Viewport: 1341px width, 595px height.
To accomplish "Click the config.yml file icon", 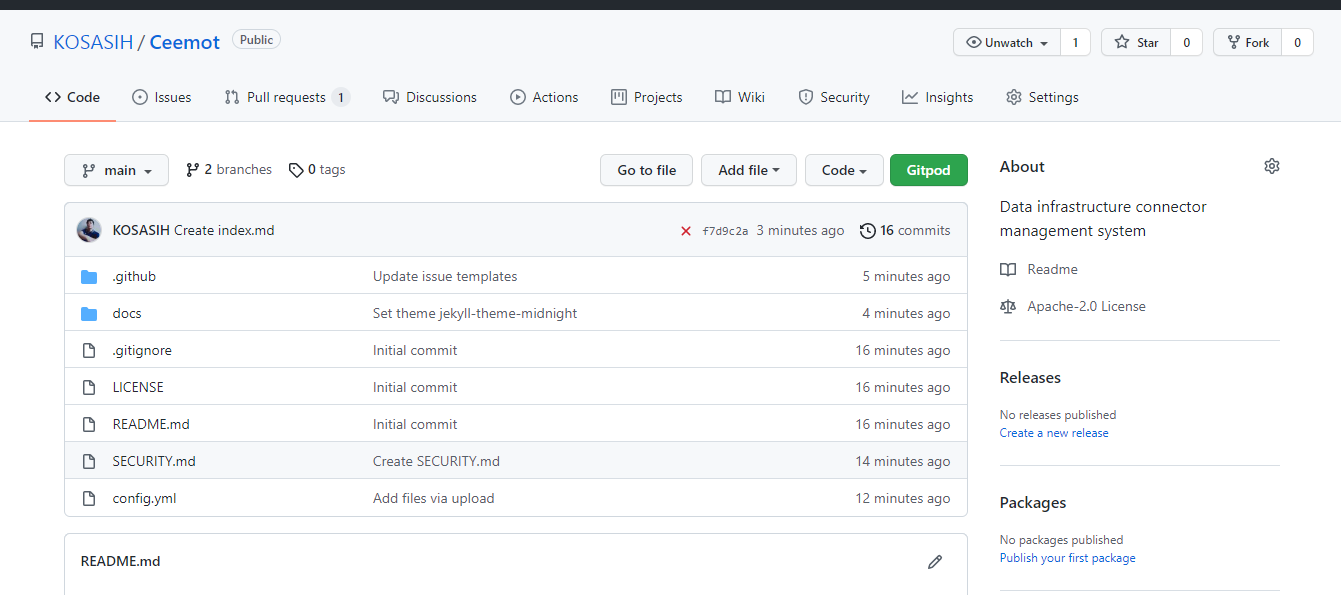I will coord(89,498).
